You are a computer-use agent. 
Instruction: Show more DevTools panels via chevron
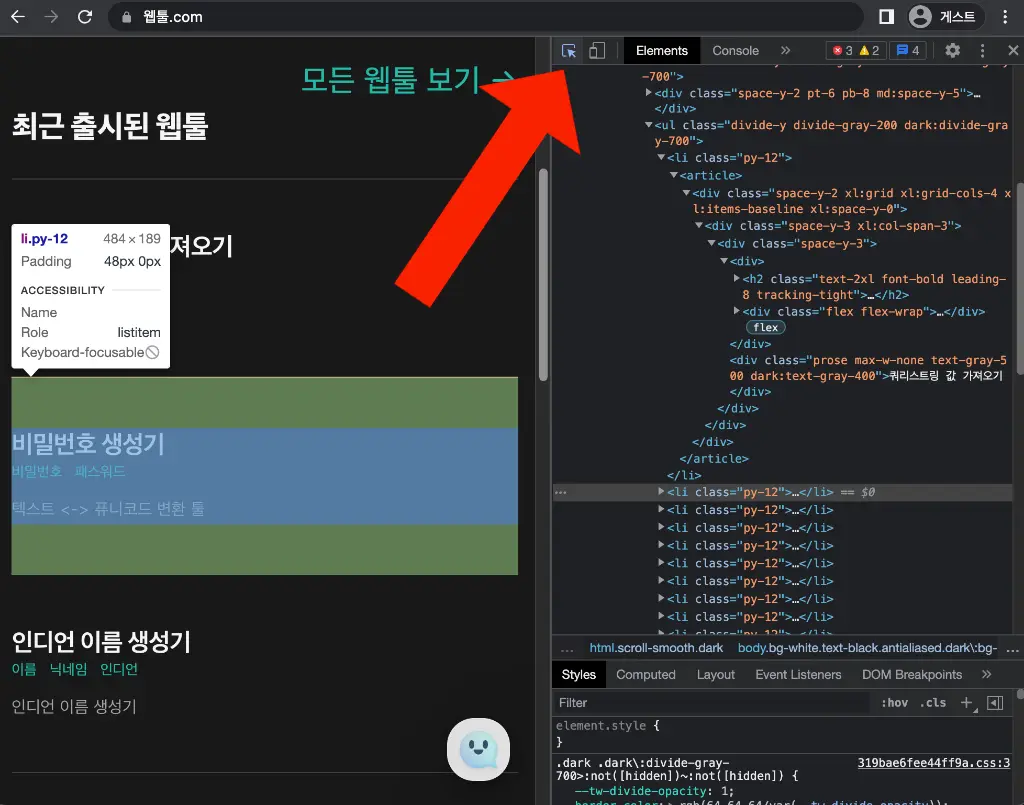[785, 51]
